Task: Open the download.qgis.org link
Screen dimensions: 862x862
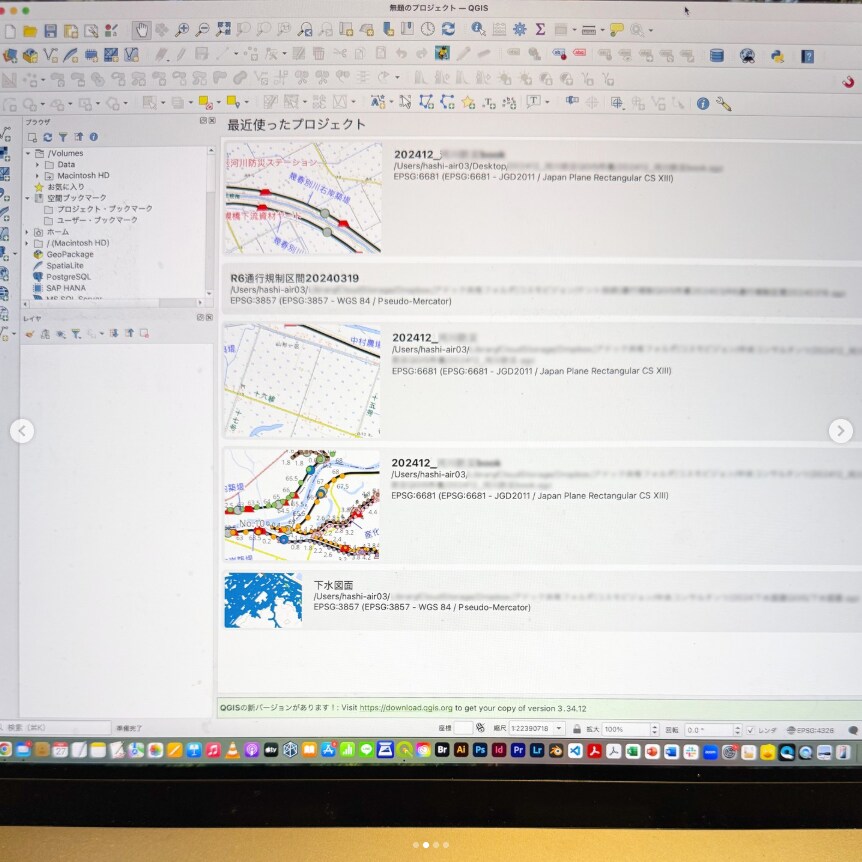Action: 406,708
